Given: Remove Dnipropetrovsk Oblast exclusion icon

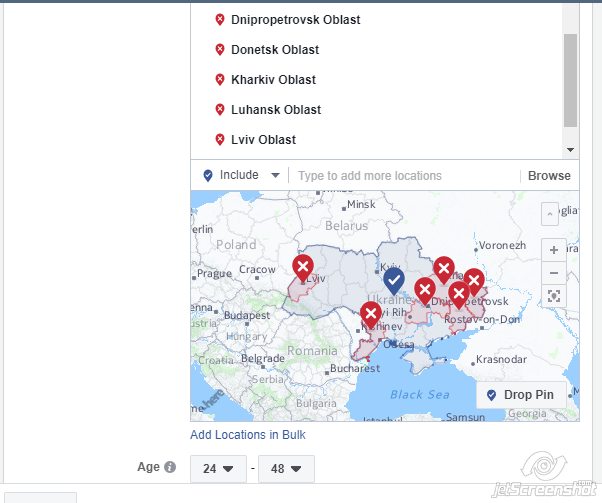Looking at the screenshot, I should (220, 20).
